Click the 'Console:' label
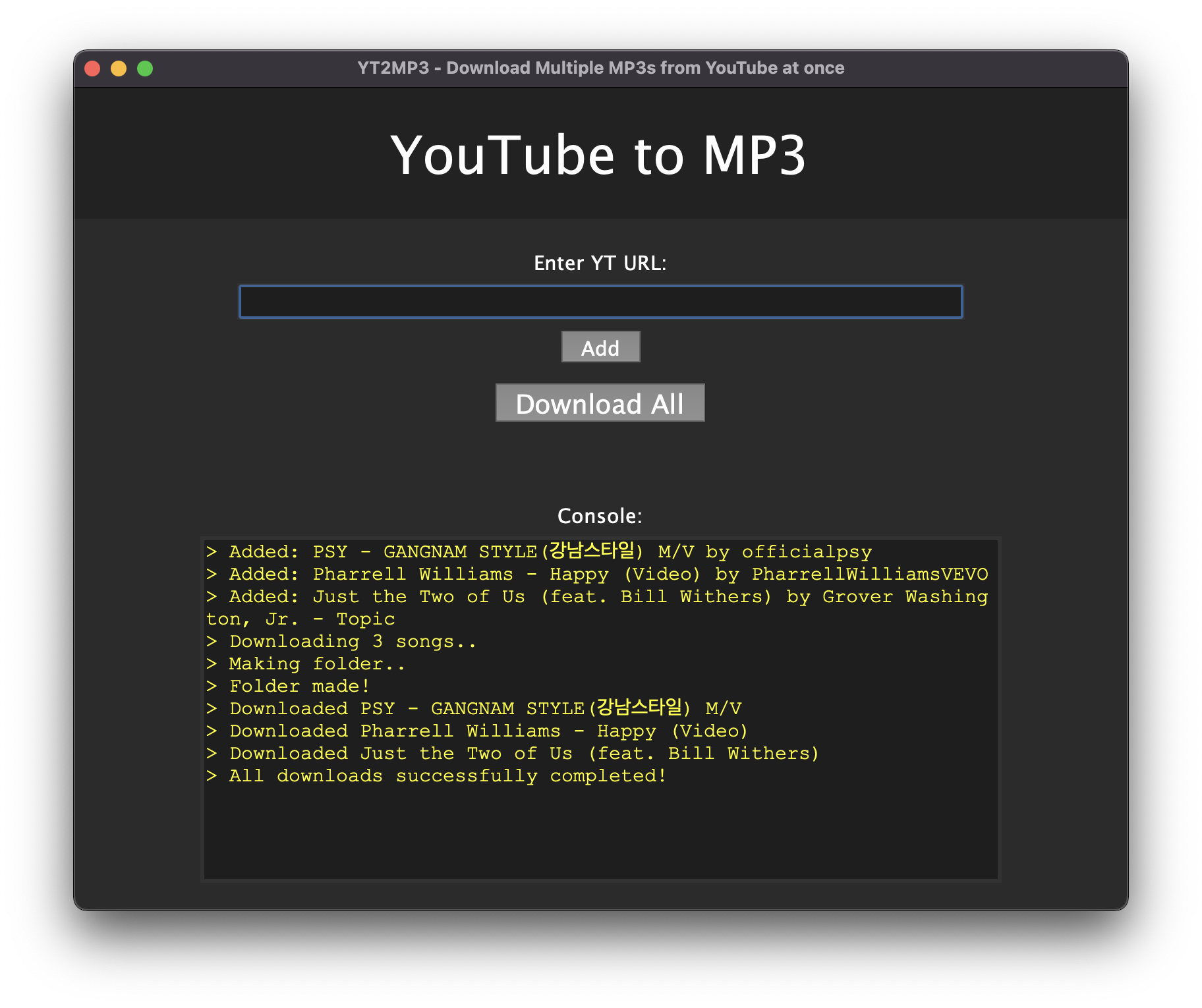 point(600,516)
